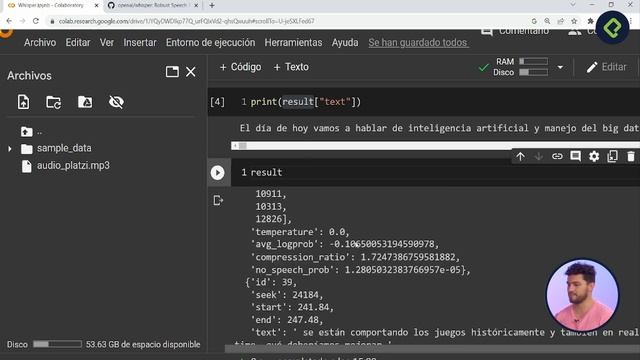The width and height of the screenshot is (640, 360).
Task: Click '53.63 GB de espacio disponible' text
Action: (x=143, y=344)
